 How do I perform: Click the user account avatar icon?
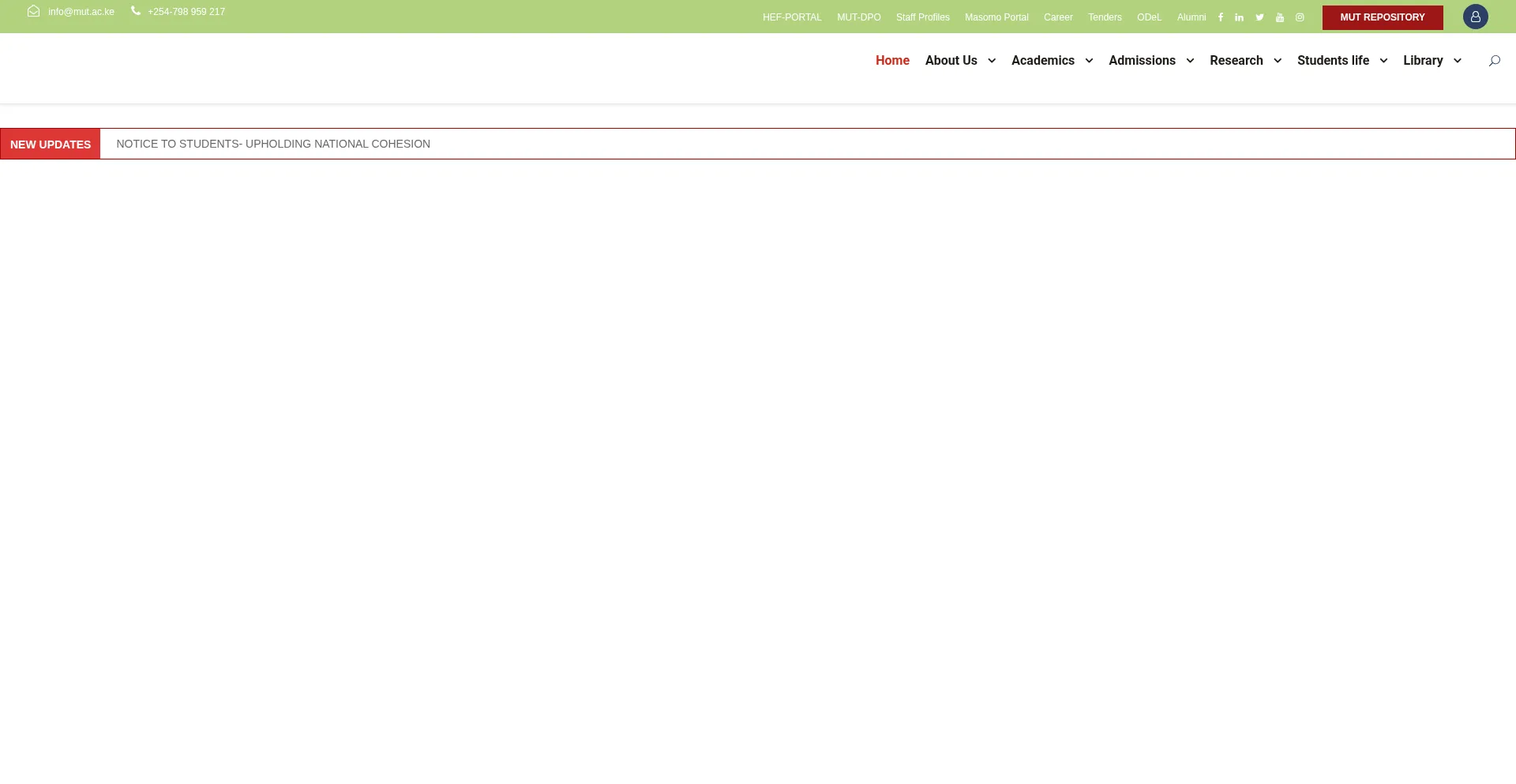tap(1475, 17)
